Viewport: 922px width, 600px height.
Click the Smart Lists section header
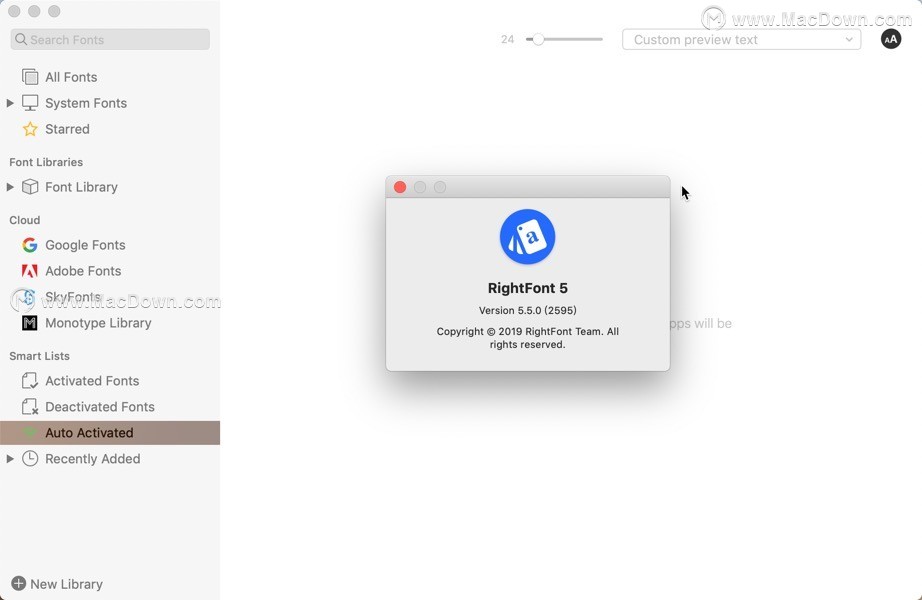39,356
